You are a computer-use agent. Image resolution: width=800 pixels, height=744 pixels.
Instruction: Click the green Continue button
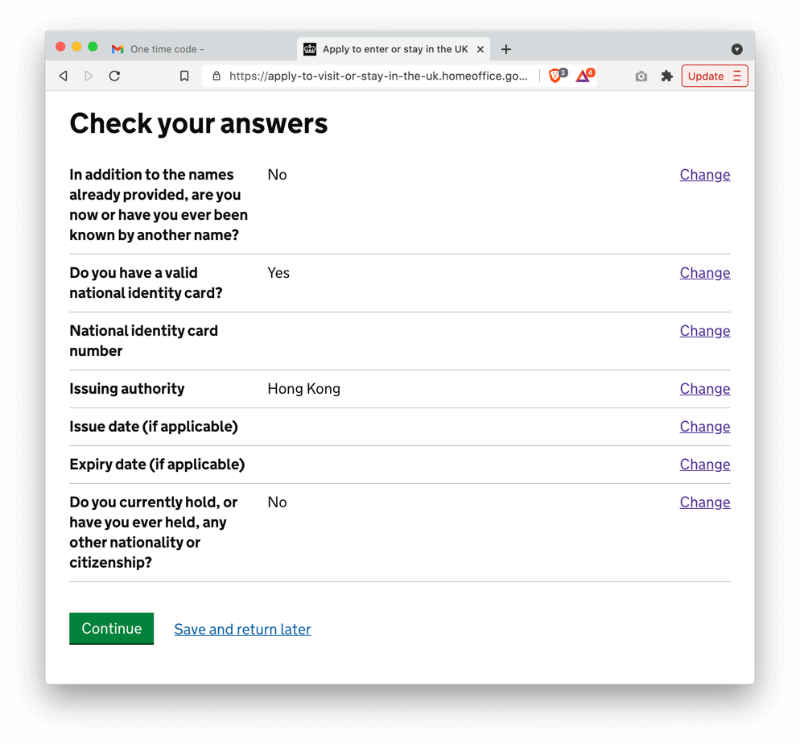pyautogui.click(x=111, y=629)
